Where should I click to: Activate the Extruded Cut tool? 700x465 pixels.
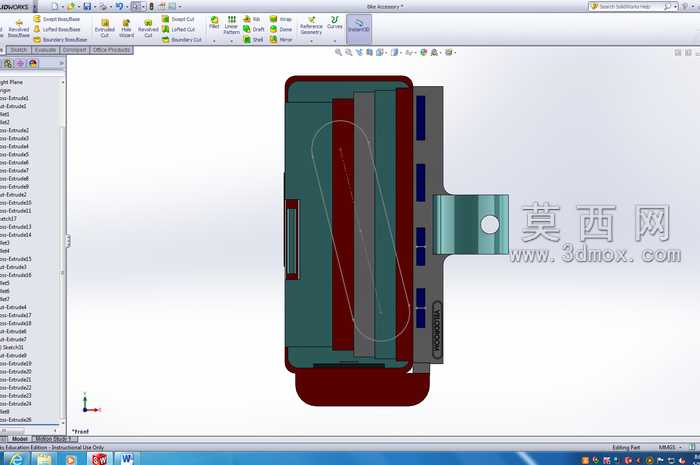pyautogui.click(x=104, y=29)
